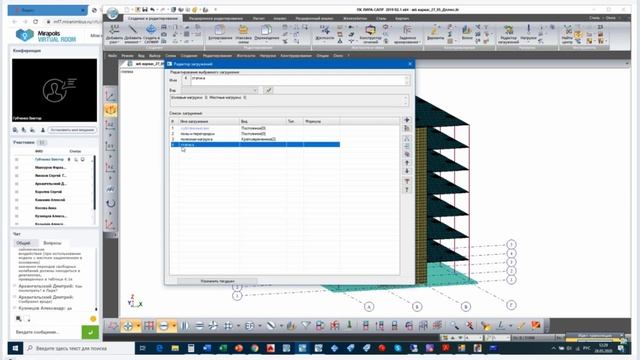Toggle checkbox beside first participant in list
The image size is (640, 360).
tap(17, 160)
